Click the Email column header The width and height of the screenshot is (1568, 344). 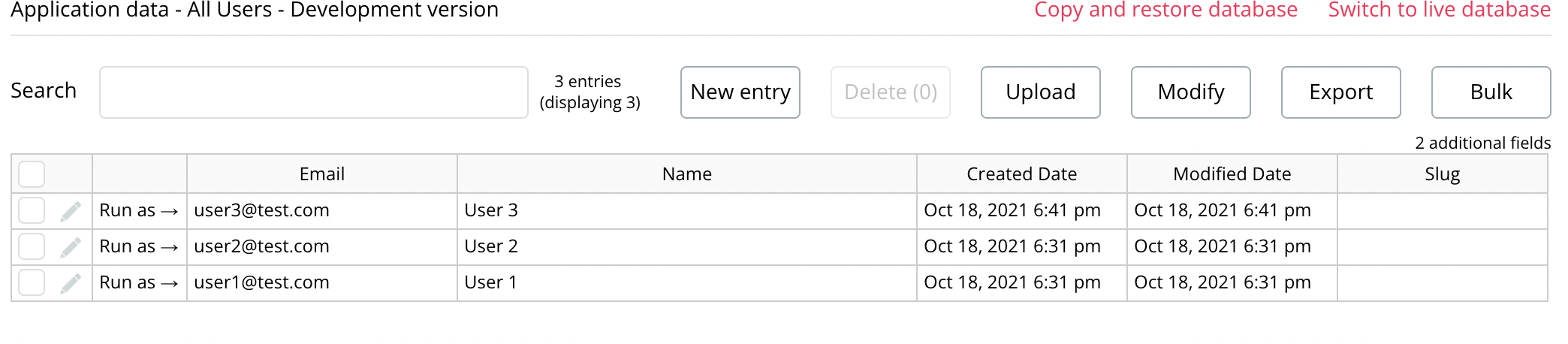(322, 174)
